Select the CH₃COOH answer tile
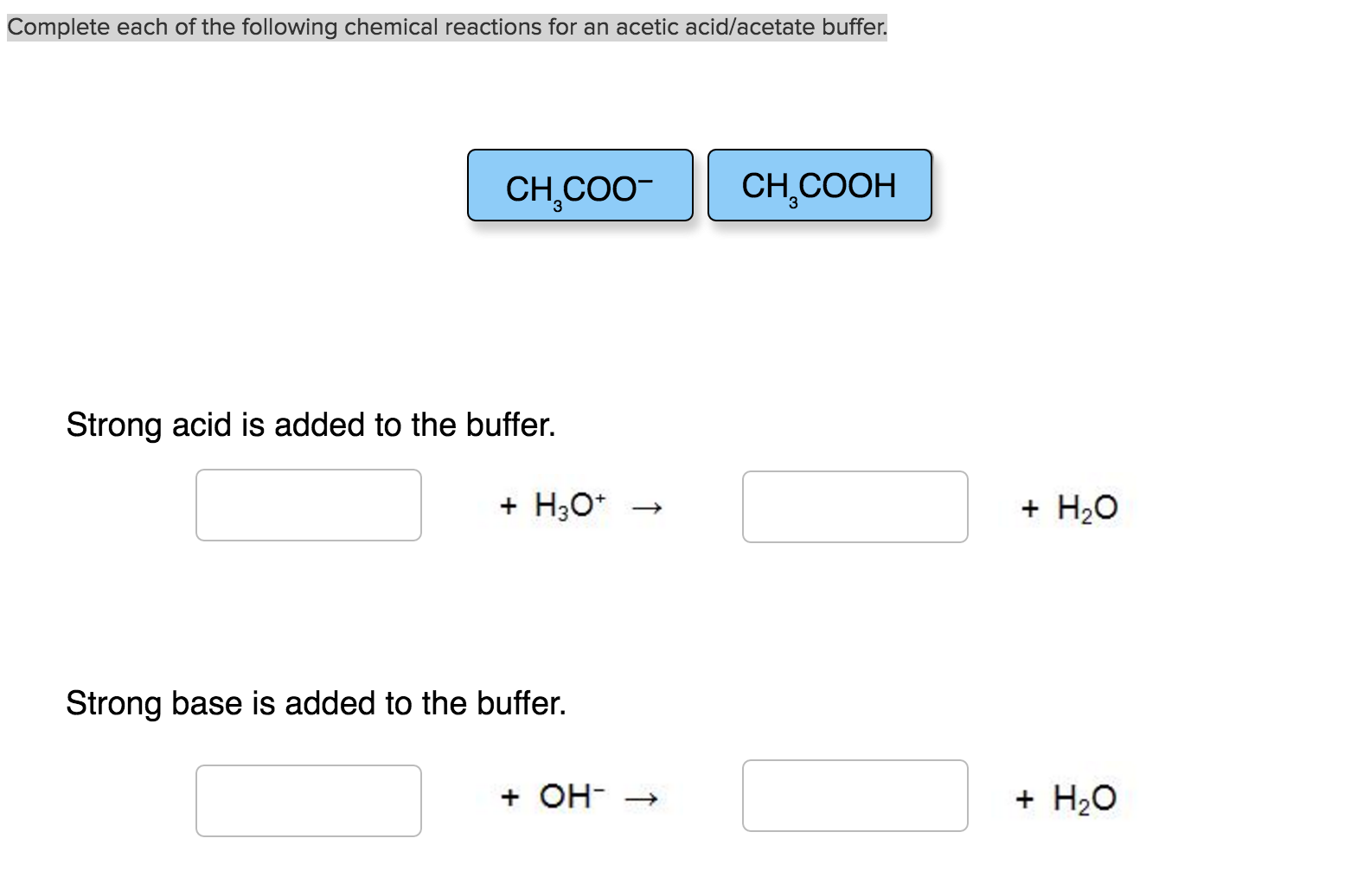 coord(819,185)
